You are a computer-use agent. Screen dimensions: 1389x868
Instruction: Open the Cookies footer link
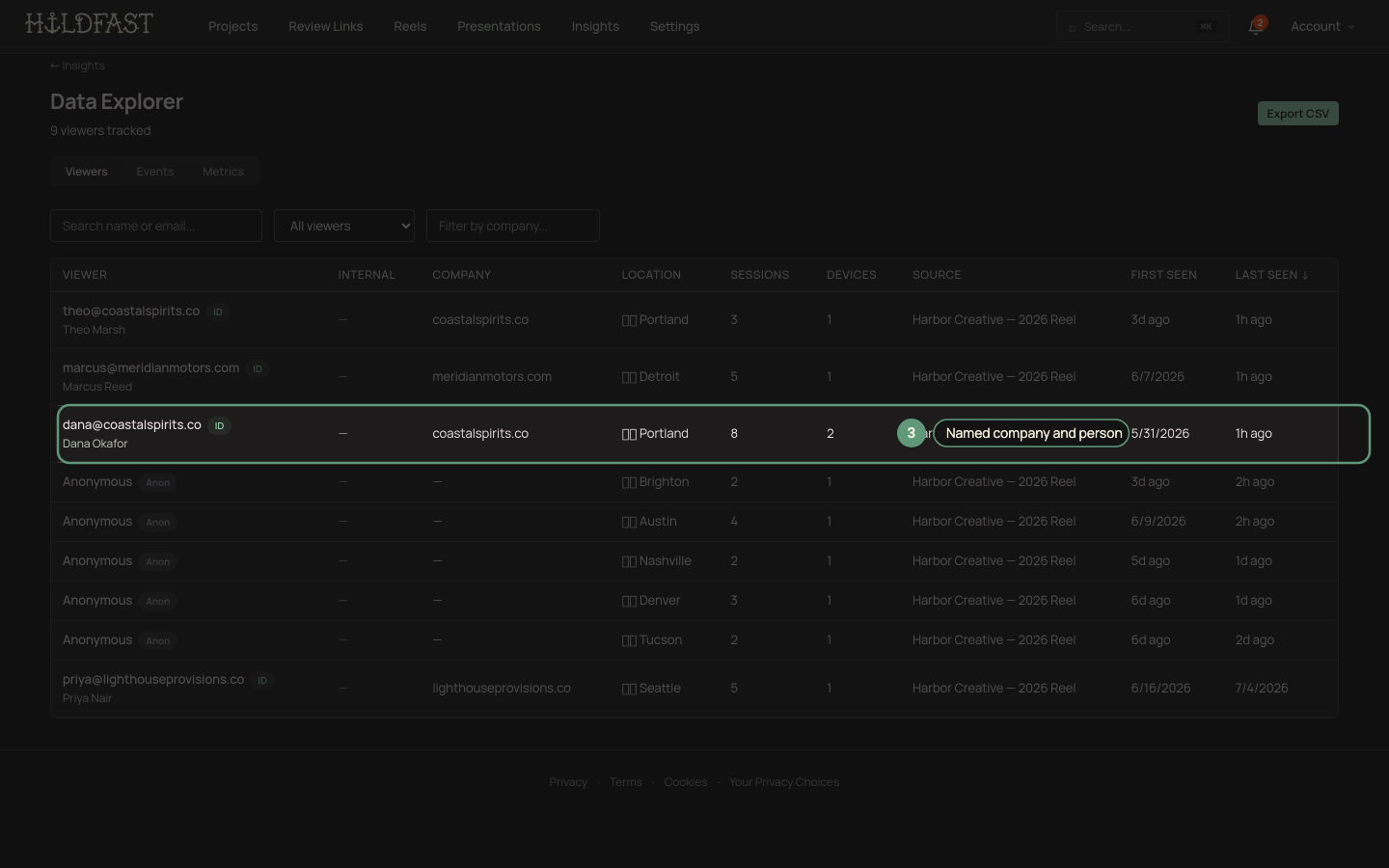(x=686, y=782)
